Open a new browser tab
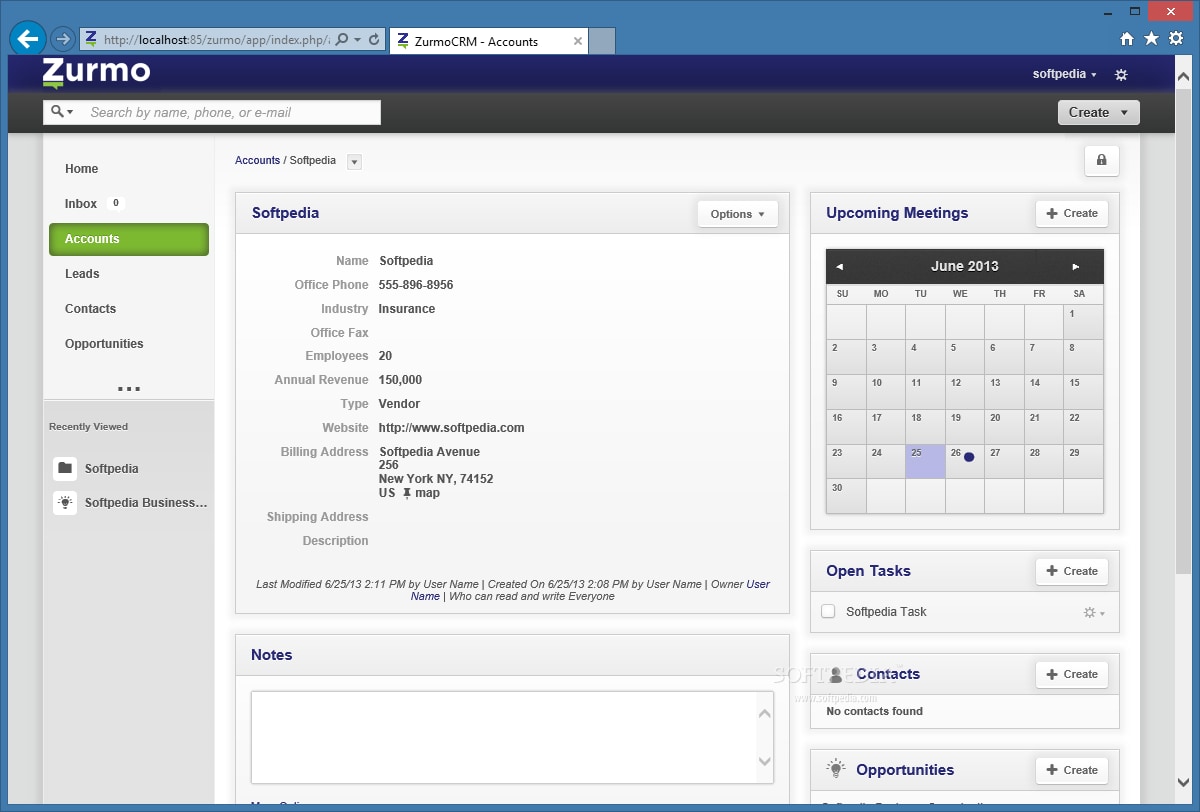 click(602, 41)
